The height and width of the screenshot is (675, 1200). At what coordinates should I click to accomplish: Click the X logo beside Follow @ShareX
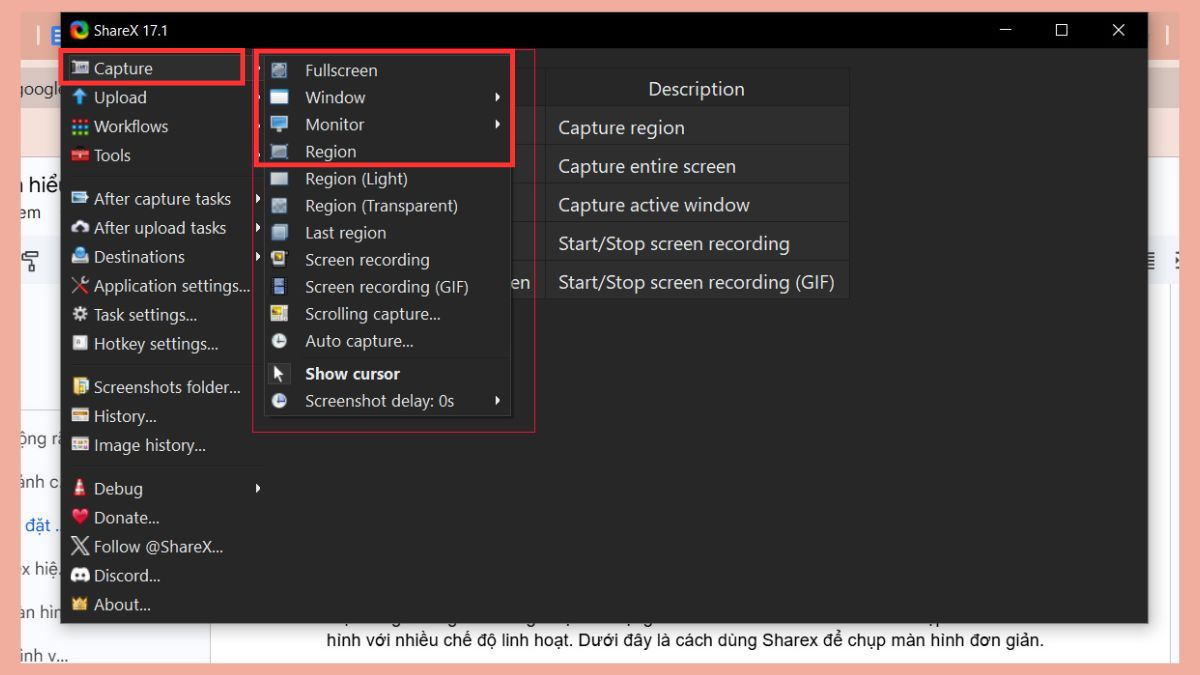click(80, 547)
